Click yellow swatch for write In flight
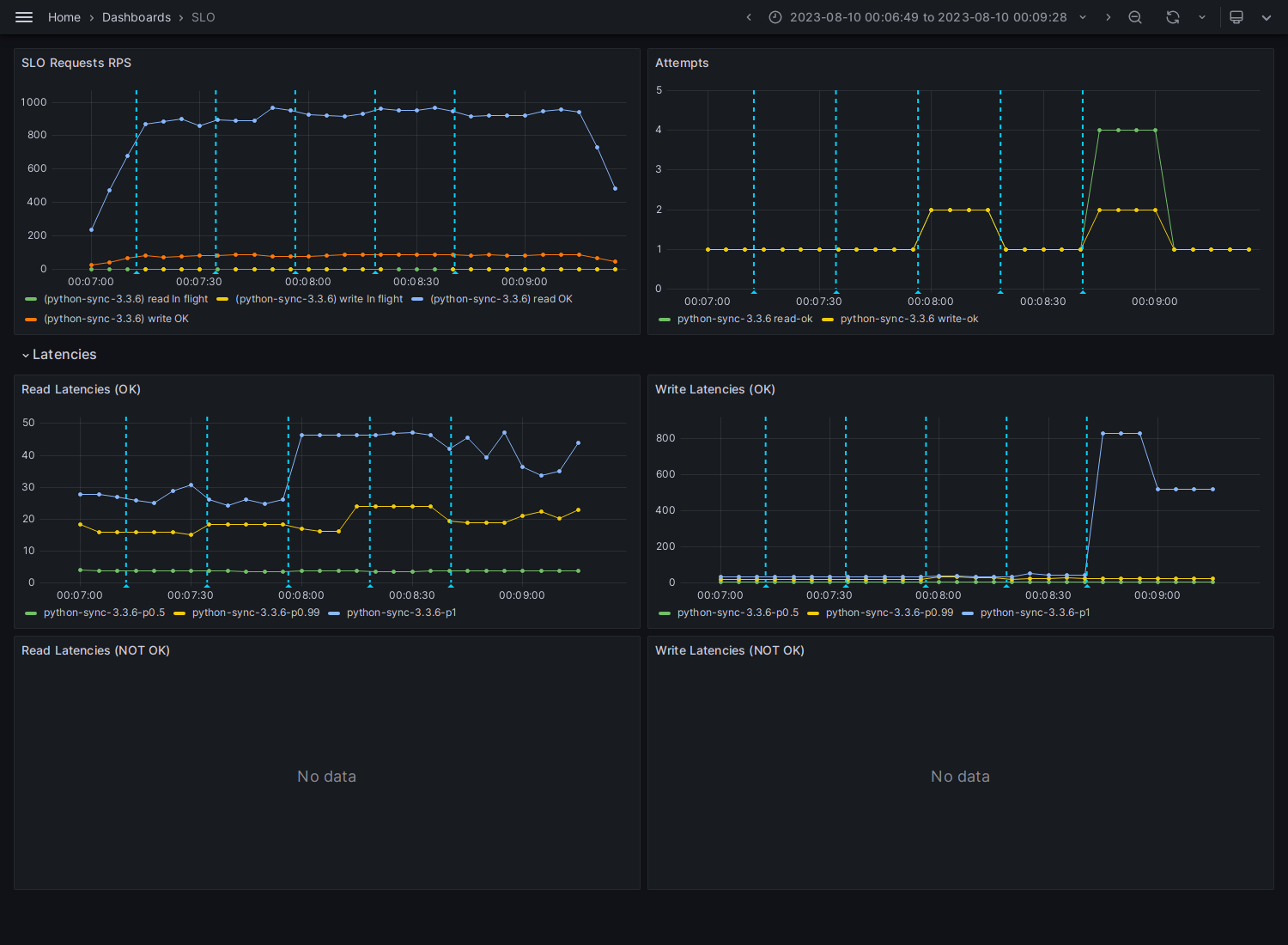Image resolution: width=1288 pixels, height=945 pixels. pyautogui.click(x=222, y=299)
